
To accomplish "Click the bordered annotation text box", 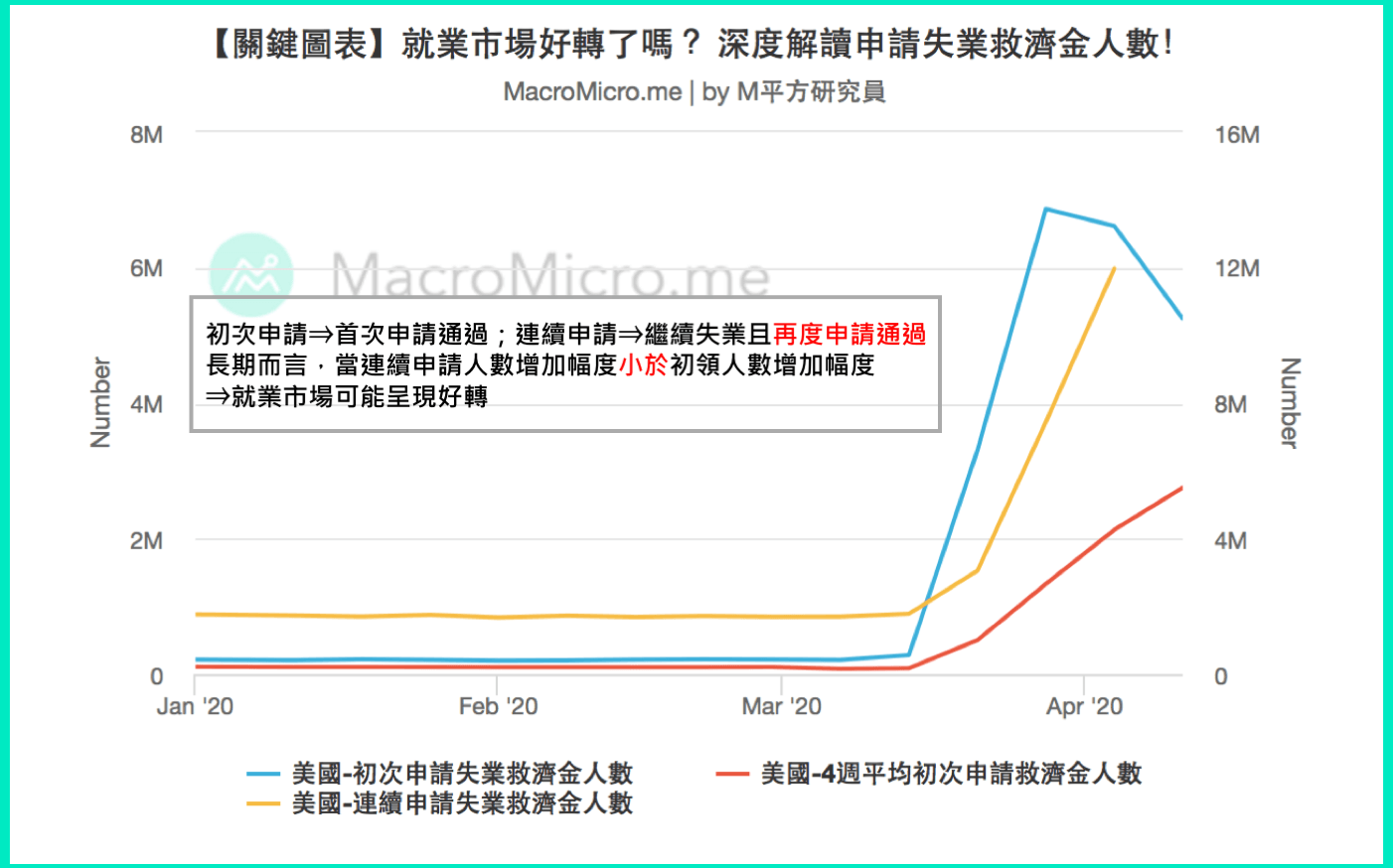I will click(566, 364).
